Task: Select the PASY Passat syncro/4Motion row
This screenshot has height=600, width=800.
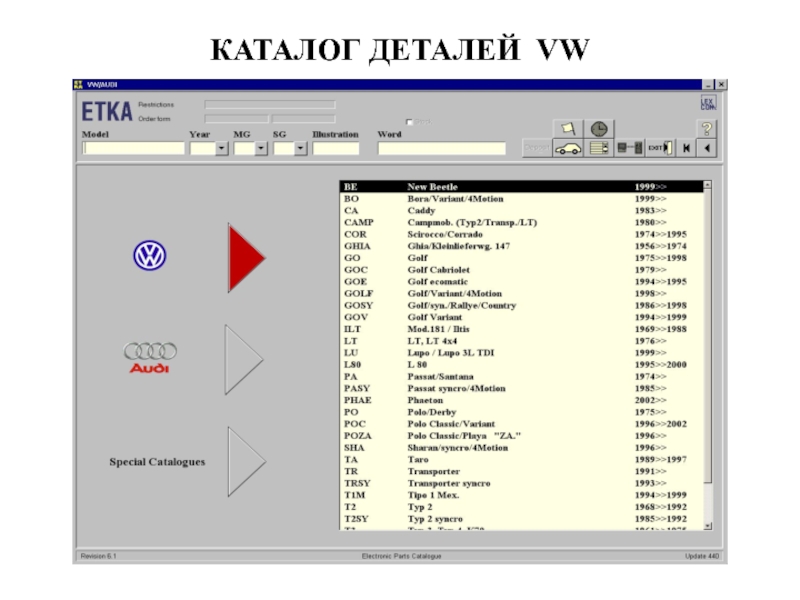Action: (521, 388)
